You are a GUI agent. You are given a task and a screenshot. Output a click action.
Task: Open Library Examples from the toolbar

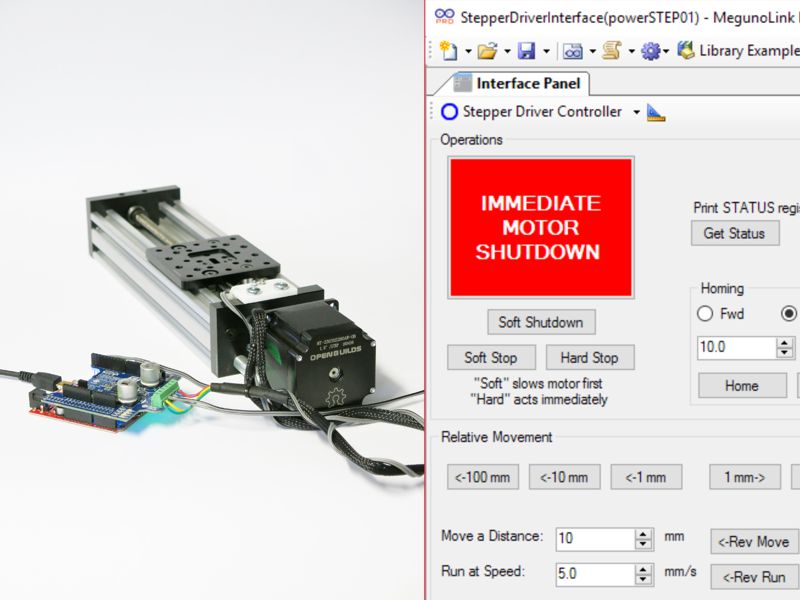click(x=738, y=51)
